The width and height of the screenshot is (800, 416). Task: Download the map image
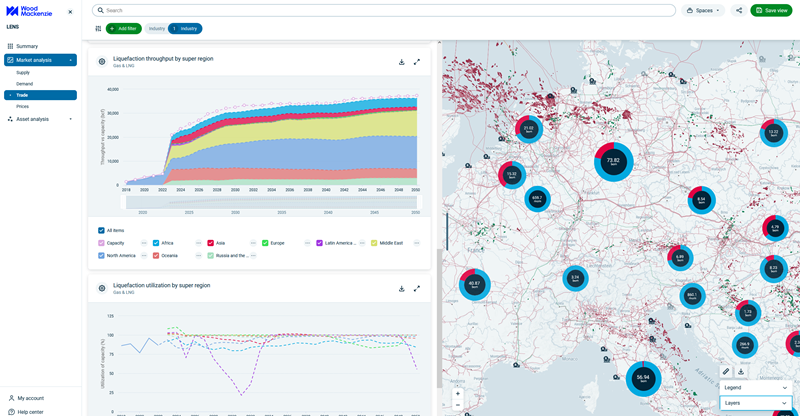741,371
